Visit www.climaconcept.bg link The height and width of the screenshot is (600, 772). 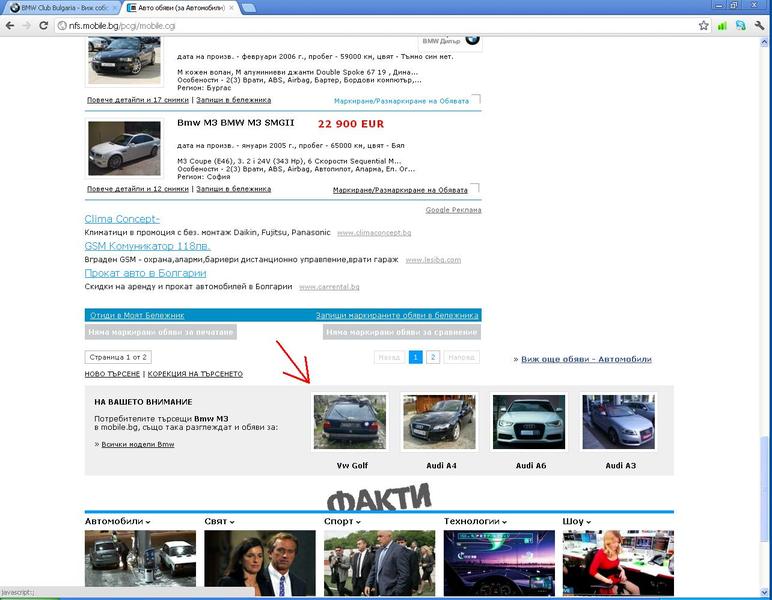[374, 233]
